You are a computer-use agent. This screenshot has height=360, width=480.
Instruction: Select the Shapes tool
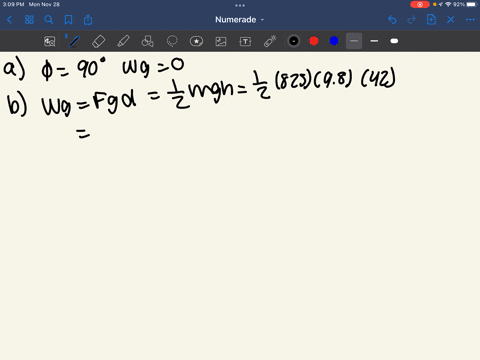tap(147, 41)
